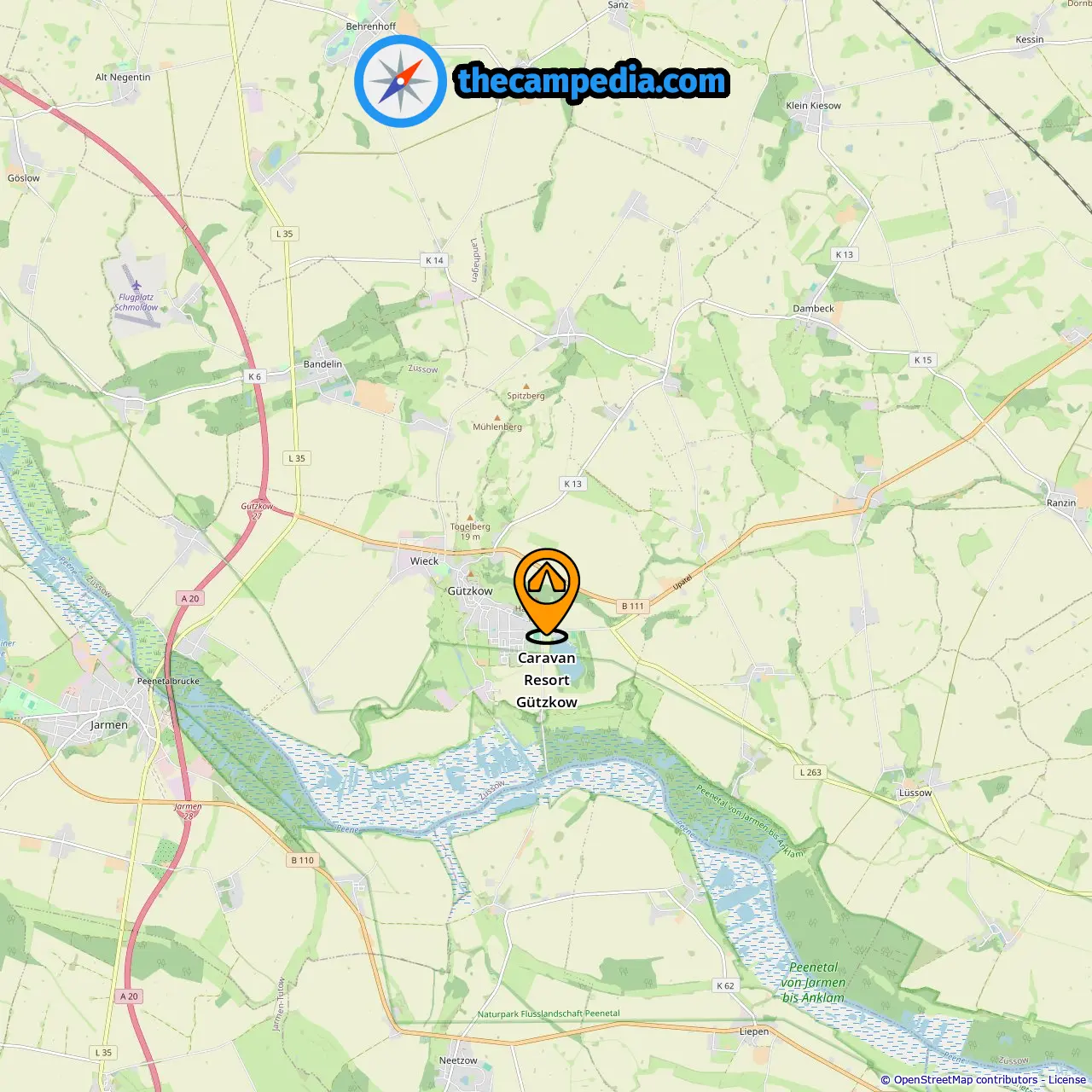The image size is (1092, 1092).
Task: Click the Jarmen town label
Action: tap(109, 725)
